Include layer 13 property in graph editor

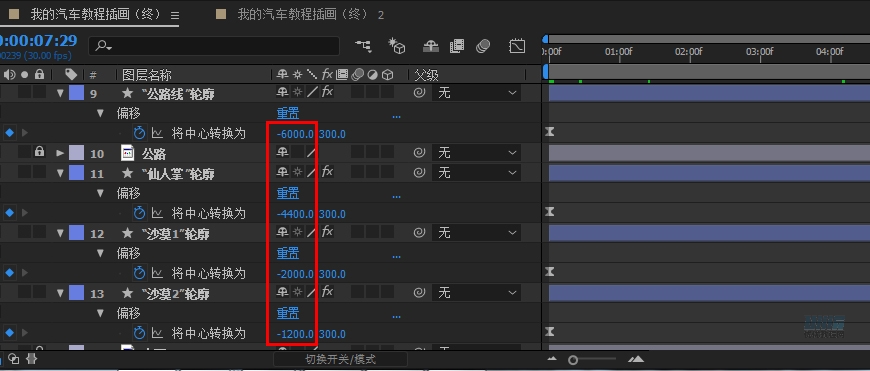tap(158, 333)
